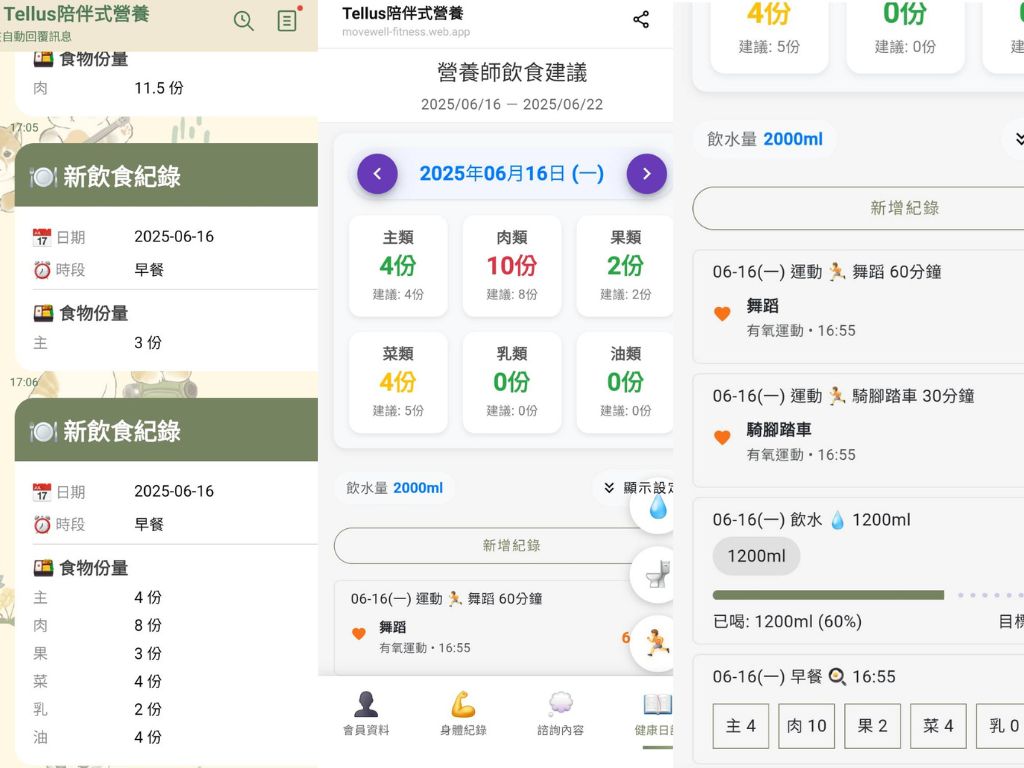The width and height of the screenshot is (1024, 768).
Task: Click the 果 2 breakfast box
Action: click(872, 726)
